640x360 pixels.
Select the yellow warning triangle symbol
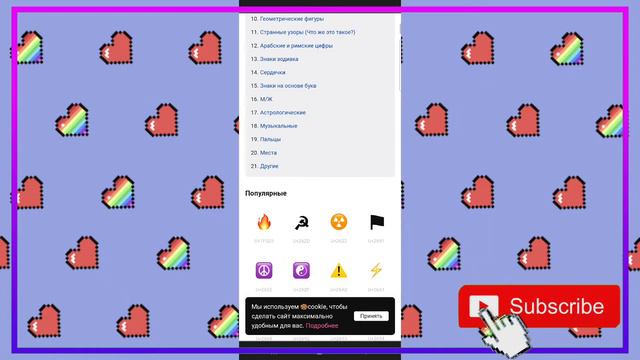pos(339,271)
